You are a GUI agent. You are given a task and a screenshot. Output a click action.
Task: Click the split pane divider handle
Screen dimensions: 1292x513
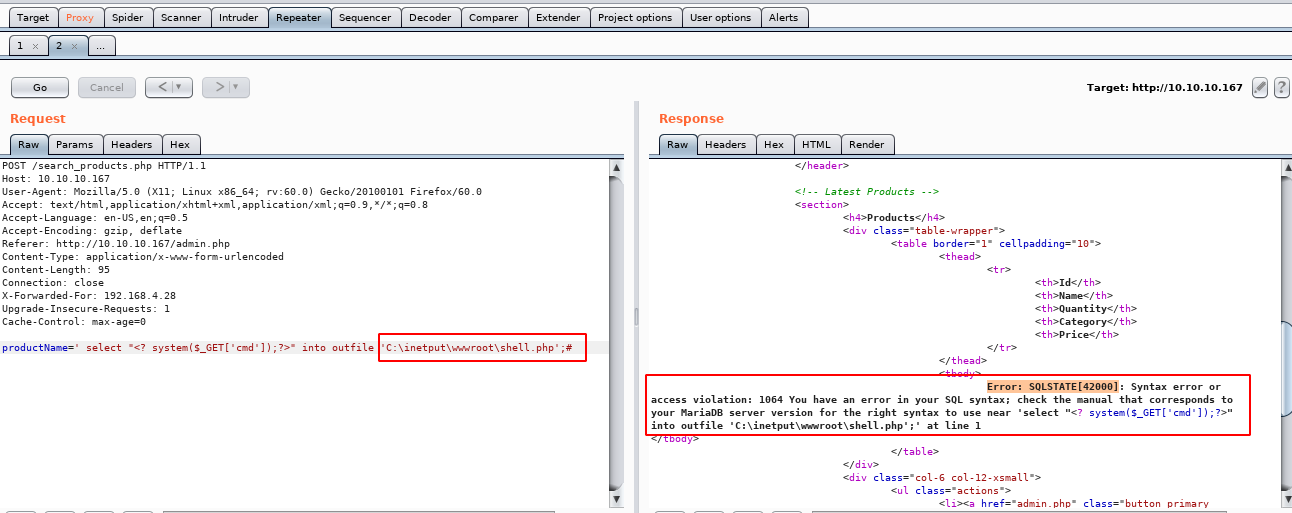636,315
